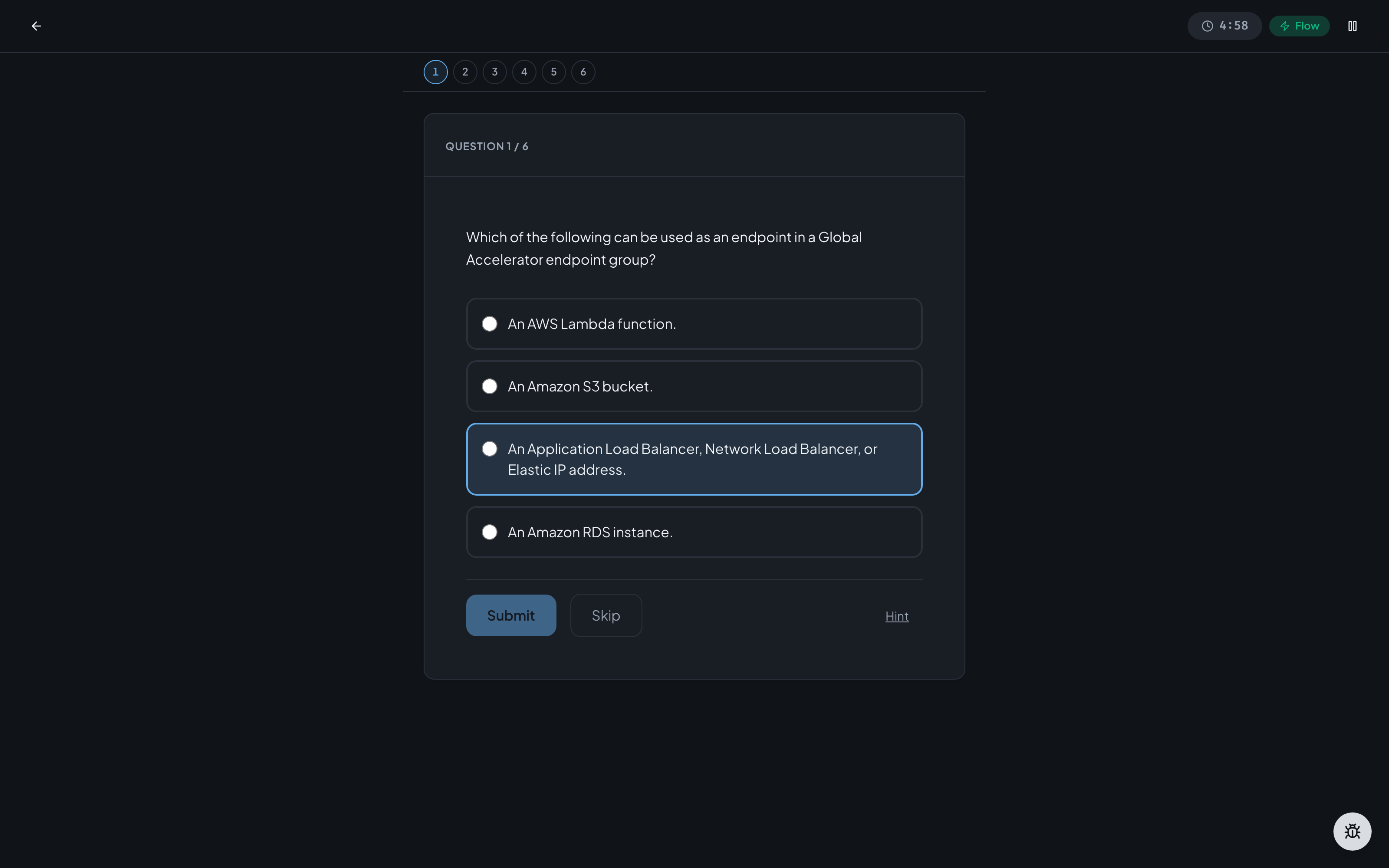Viewport: 1389px width, 868px height.
Task: Jump to question 2 in the navigator
Action: (465, 72)
